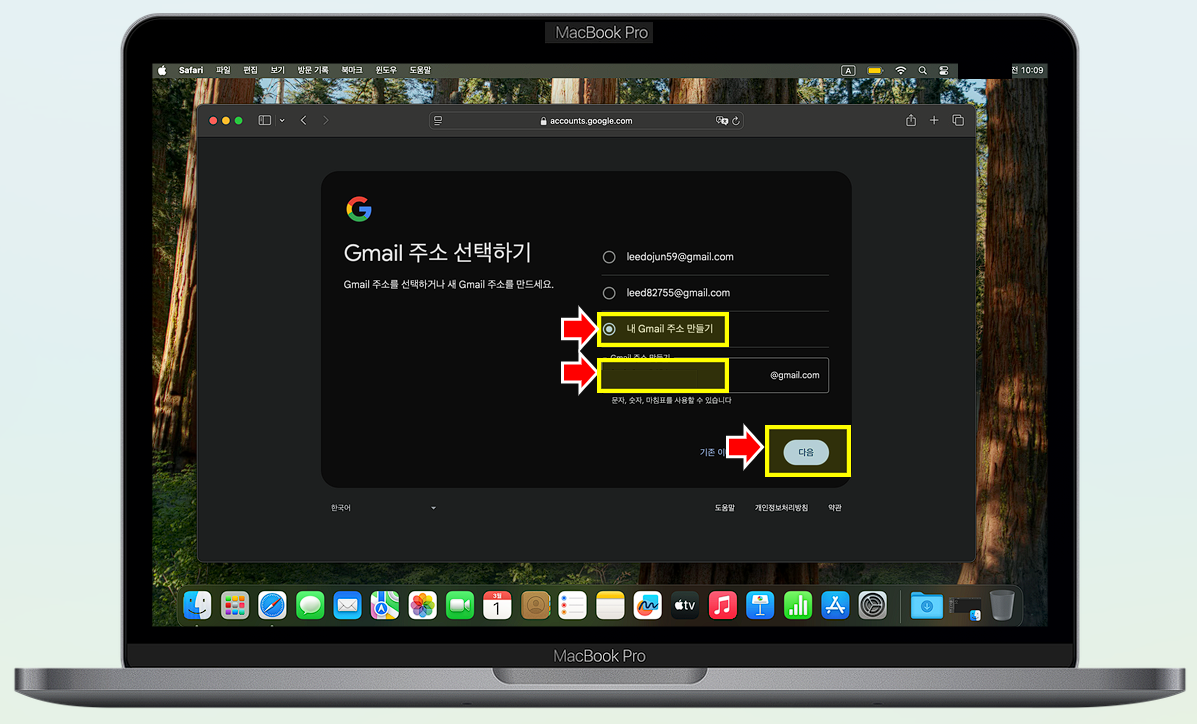Open Maps app in the Dock
The image size is (1197, 724).
[385, 606]
